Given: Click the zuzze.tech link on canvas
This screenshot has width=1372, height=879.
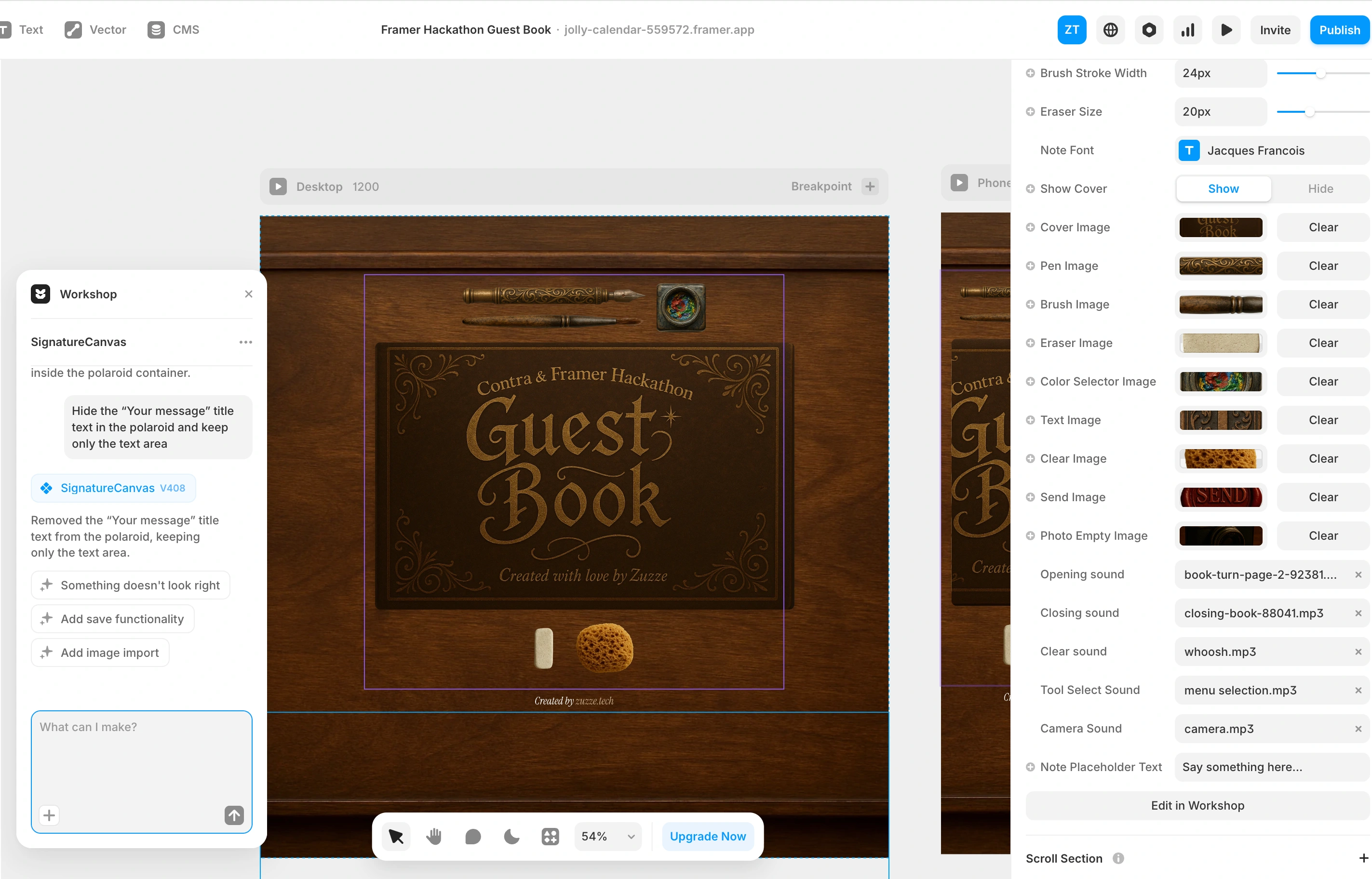Looking at the screenshot, I should click(594, 701).
